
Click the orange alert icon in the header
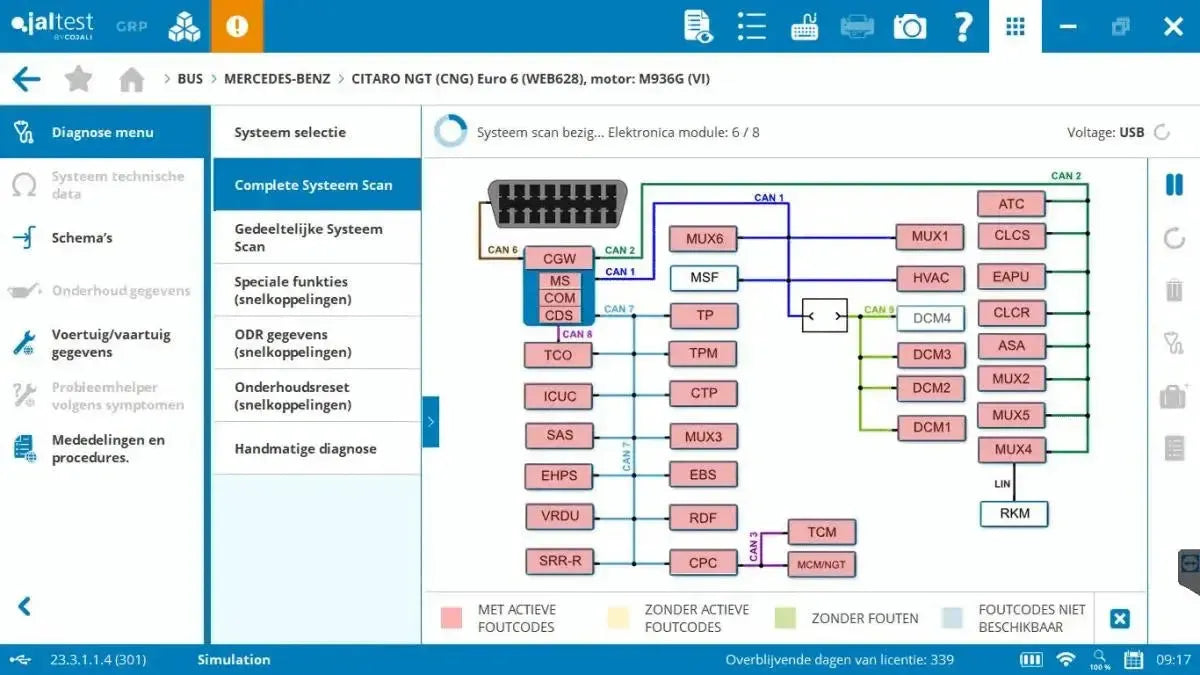(237, 26)
